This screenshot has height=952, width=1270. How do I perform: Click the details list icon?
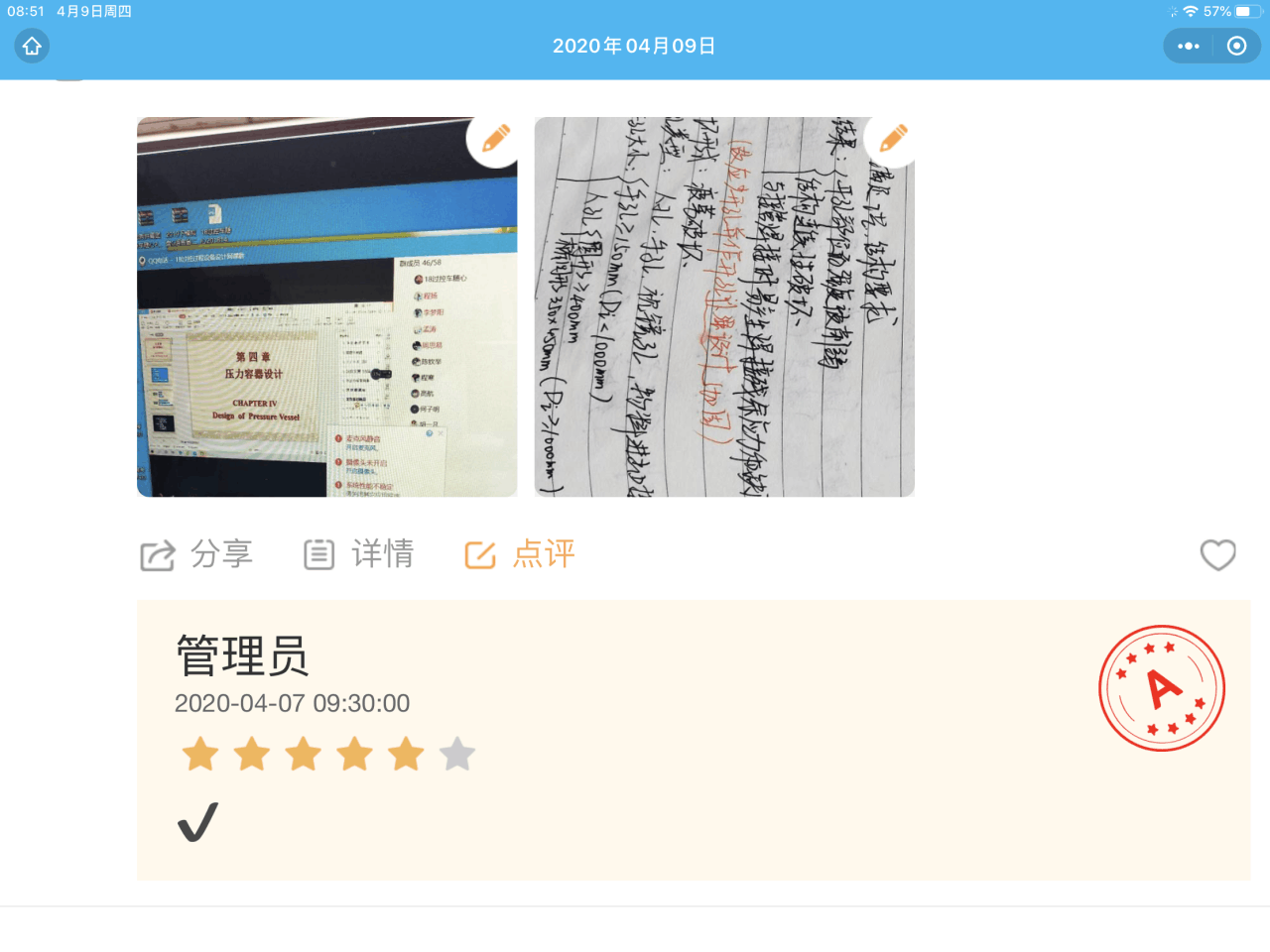(x=318, y=554)
